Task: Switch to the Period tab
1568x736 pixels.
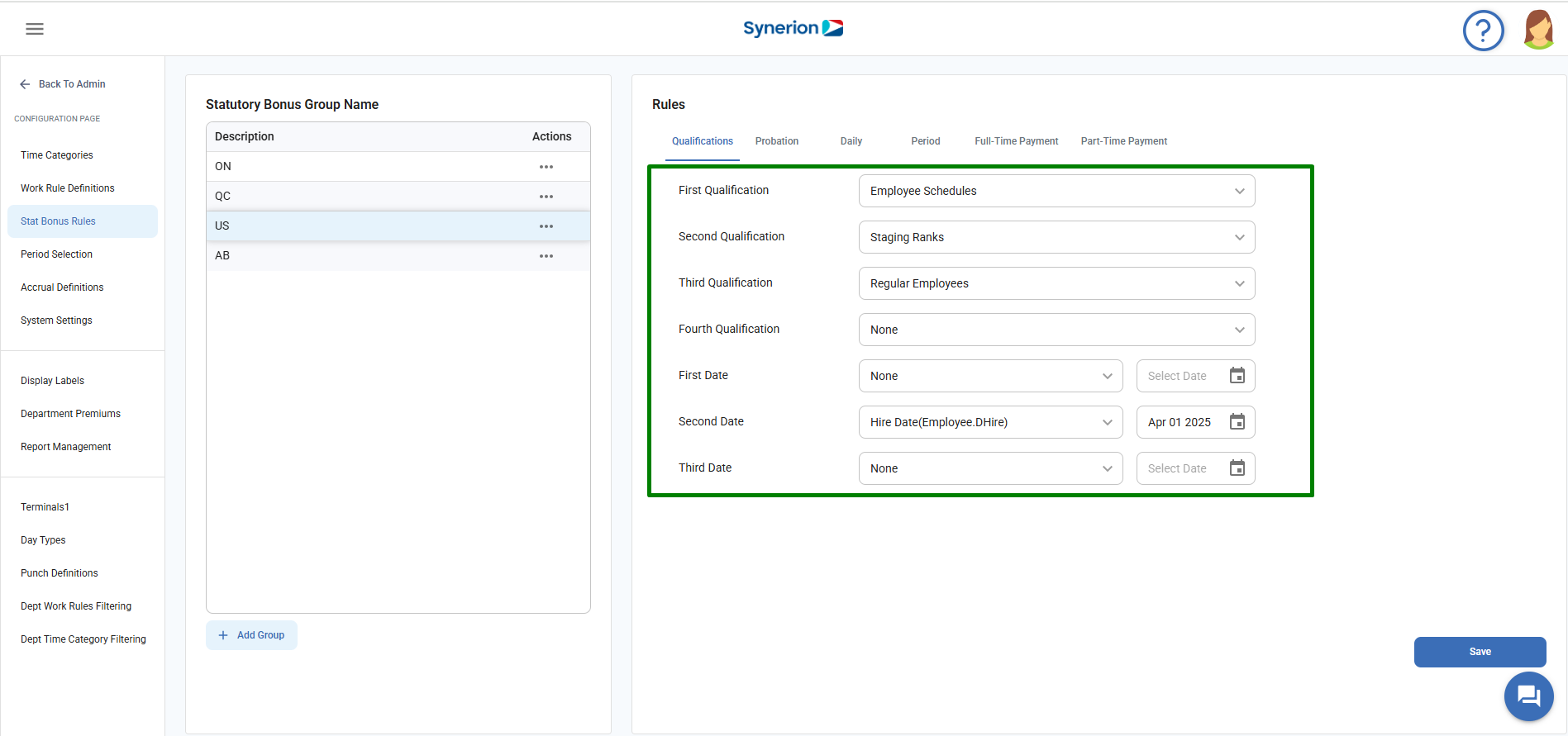Action: 926,141
